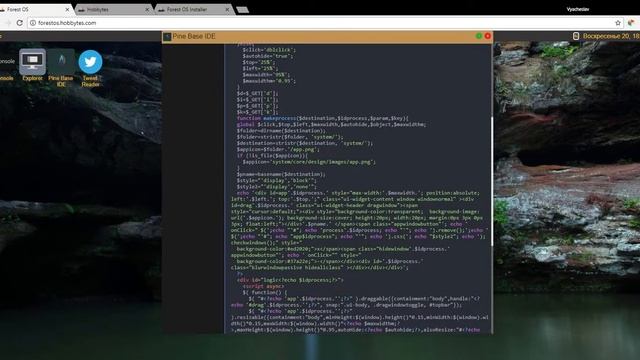This screenshot has height=360, width=640.
Task: Click the browser extension icon beside the star
Action: tap(631, 23)
